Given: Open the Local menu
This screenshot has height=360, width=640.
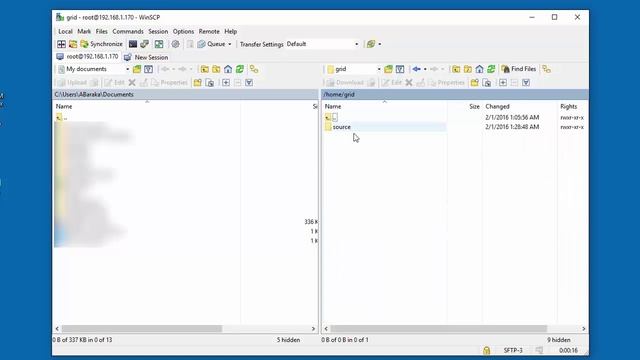Looking at the screenshot, I should click(65, 31).
